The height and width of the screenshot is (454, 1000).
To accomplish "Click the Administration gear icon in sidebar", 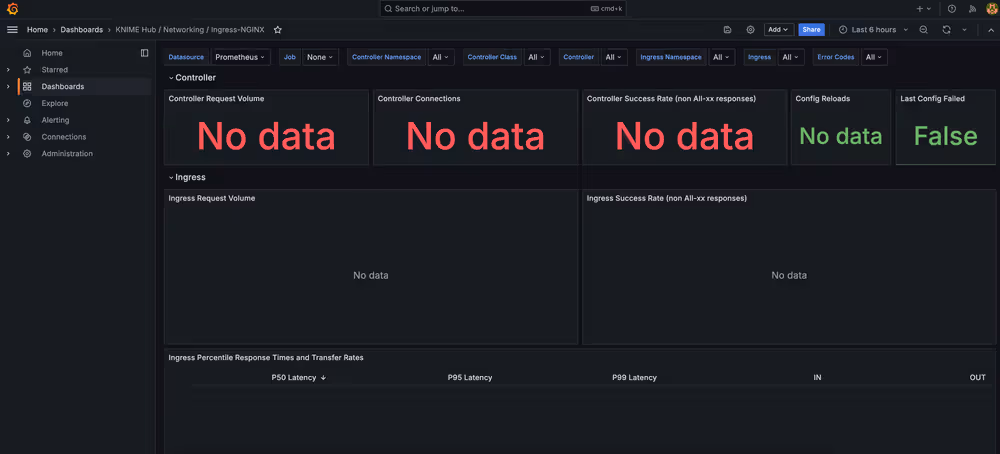I will tap(27, 154).
